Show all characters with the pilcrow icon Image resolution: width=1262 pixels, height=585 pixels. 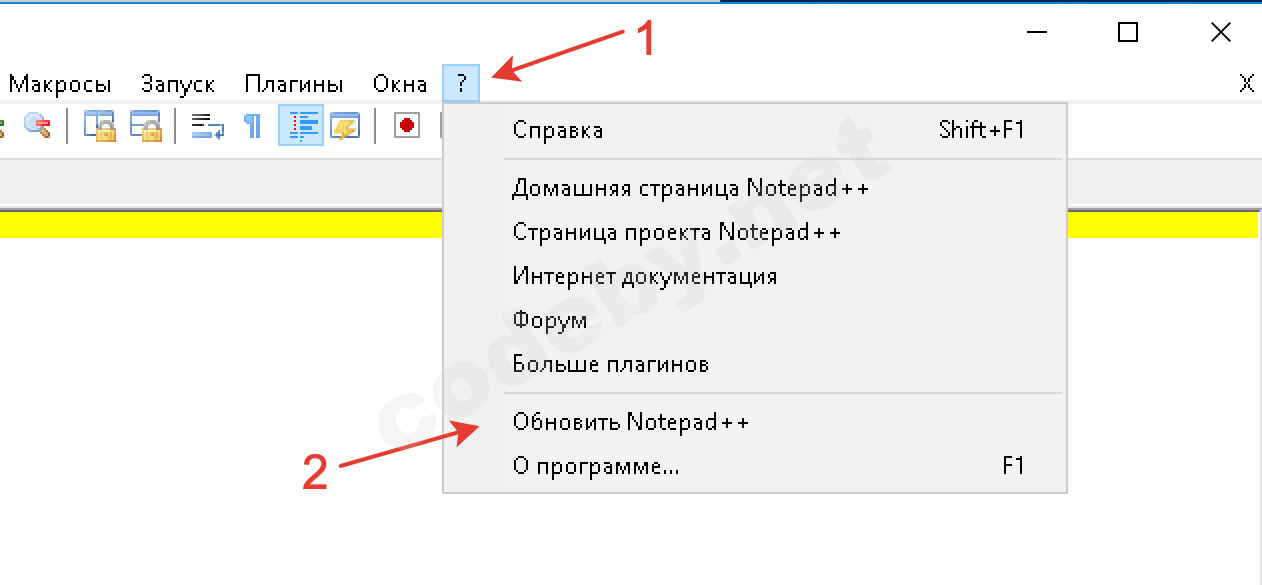tap(253, 125)
